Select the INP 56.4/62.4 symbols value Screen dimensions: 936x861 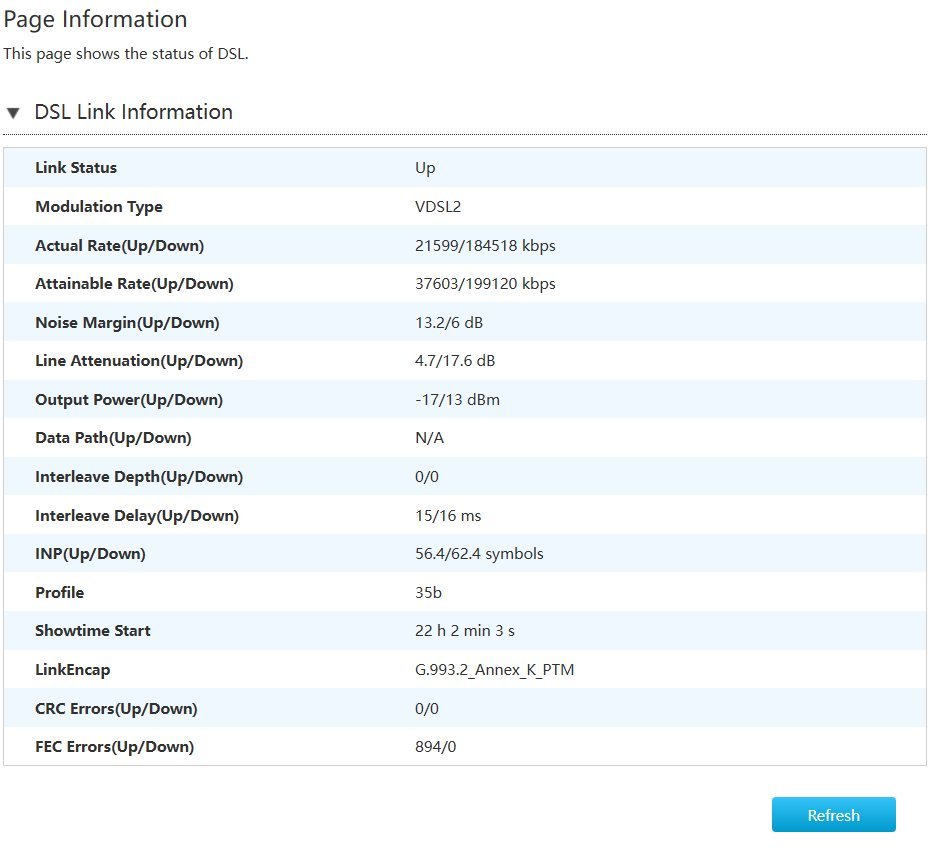[479, 554]
